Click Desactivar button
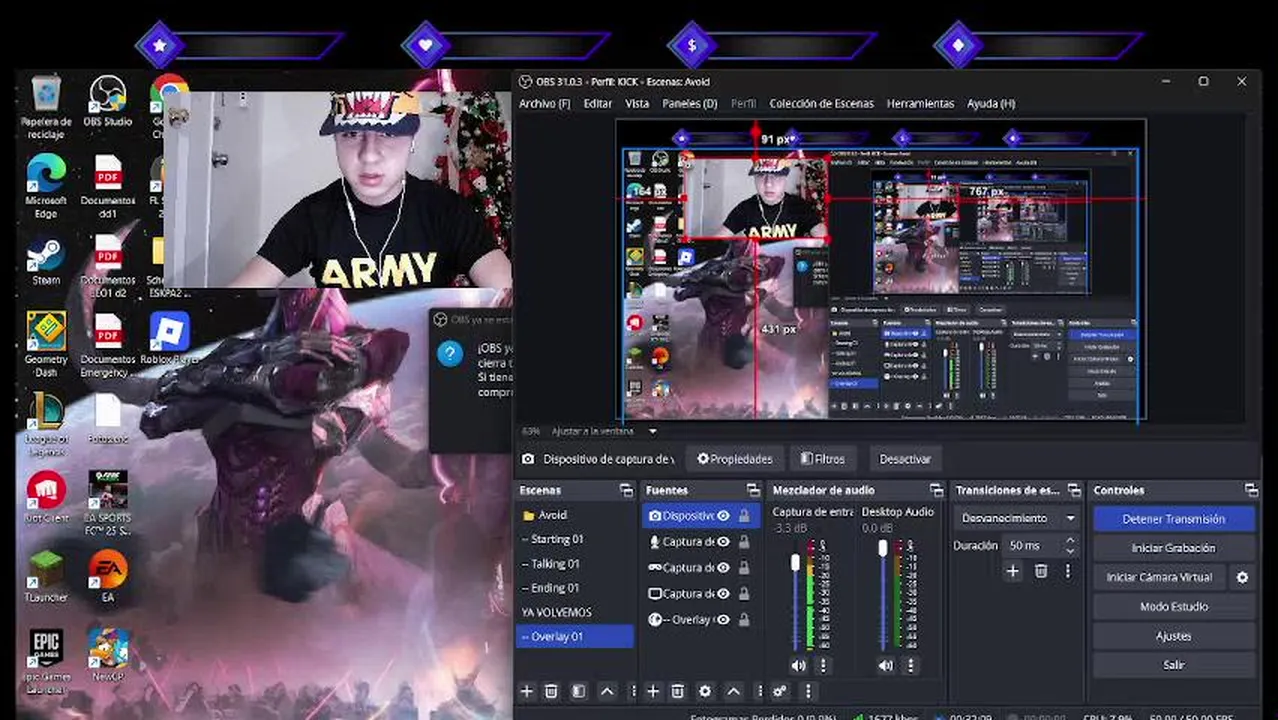 905,459
